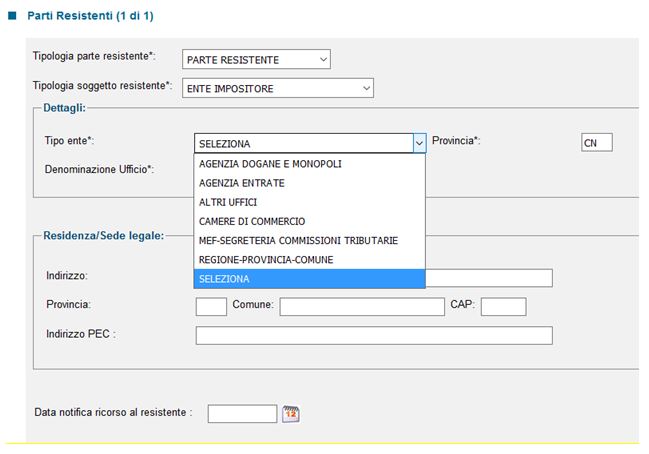Click the Provincia field containing CN
The image size is (649, 454).
[x=596, y=142]
